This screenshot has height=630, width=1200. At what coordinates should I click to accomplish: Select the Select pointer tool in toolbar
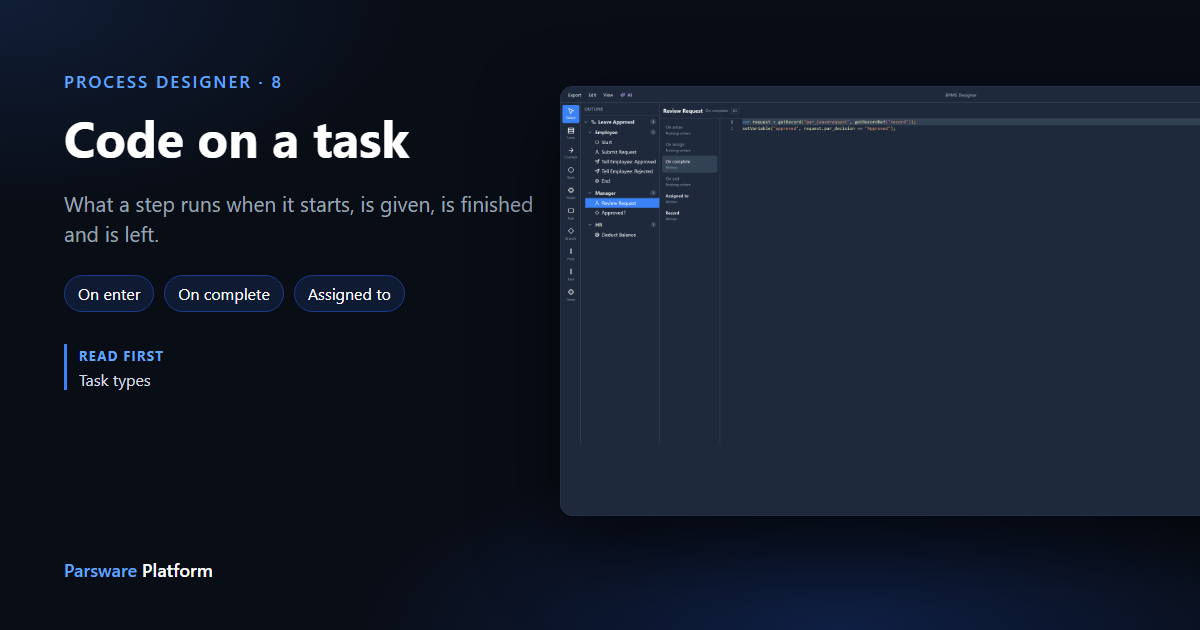click(x=571, y=114)
